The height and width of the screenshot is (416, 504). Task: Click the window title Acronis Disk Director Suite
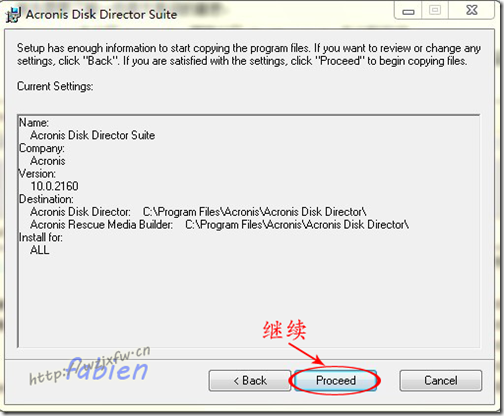click(101, 15)
